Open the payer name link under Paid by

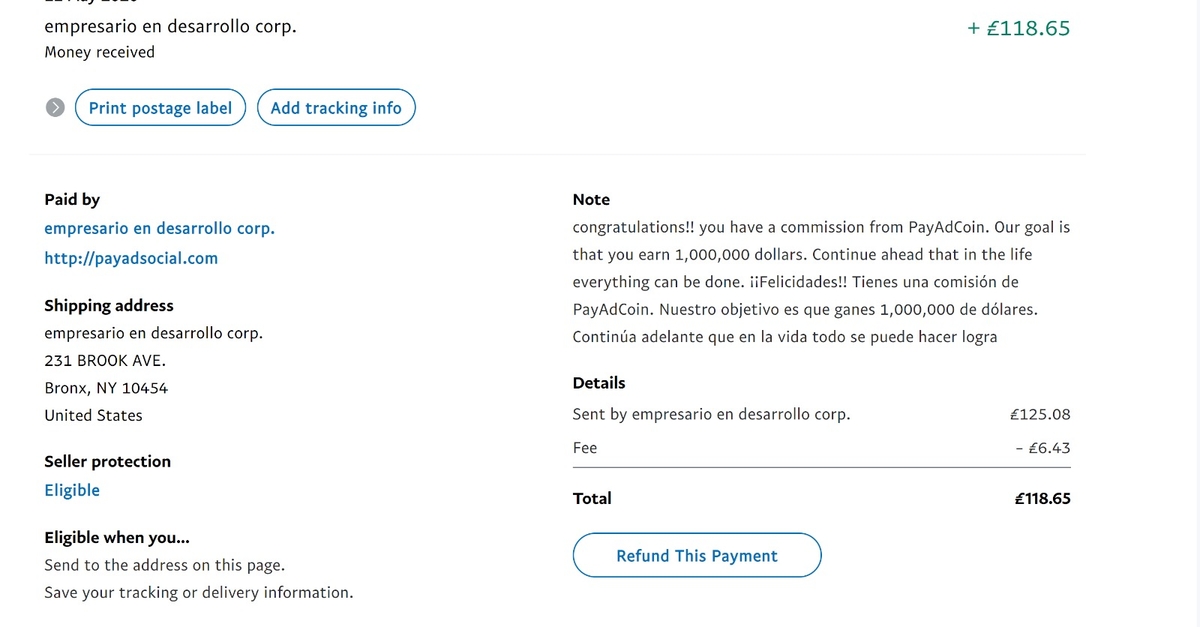(159, 228)
